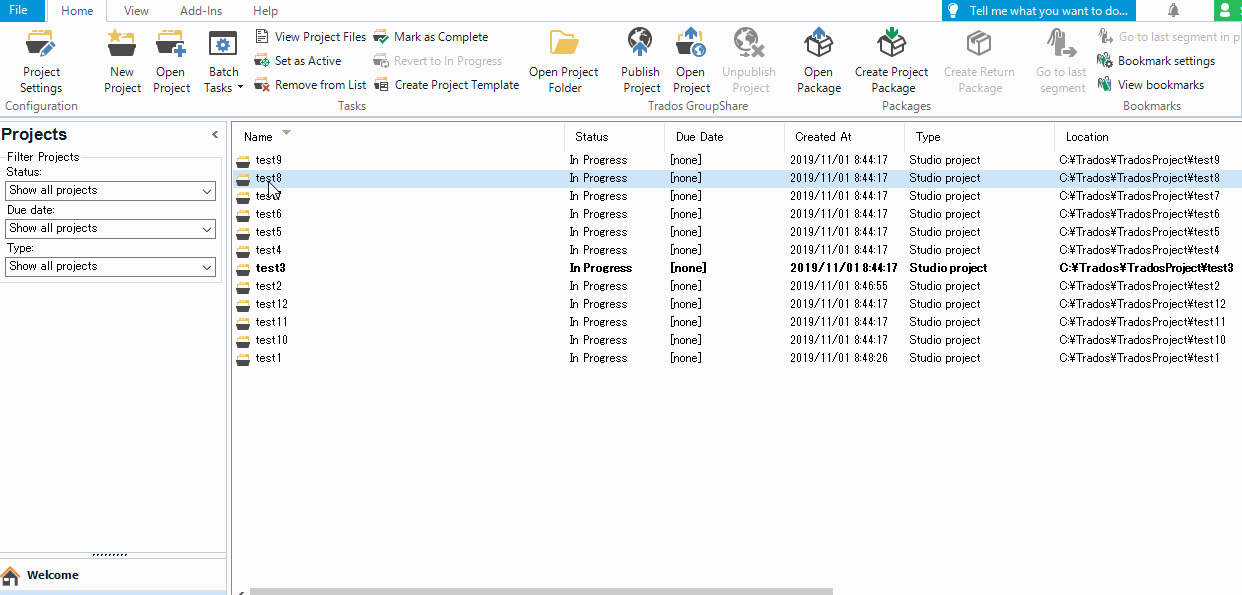Click the panel splitter grip above Welcome
Screen dimensions: 1242x595
(109, 555)
